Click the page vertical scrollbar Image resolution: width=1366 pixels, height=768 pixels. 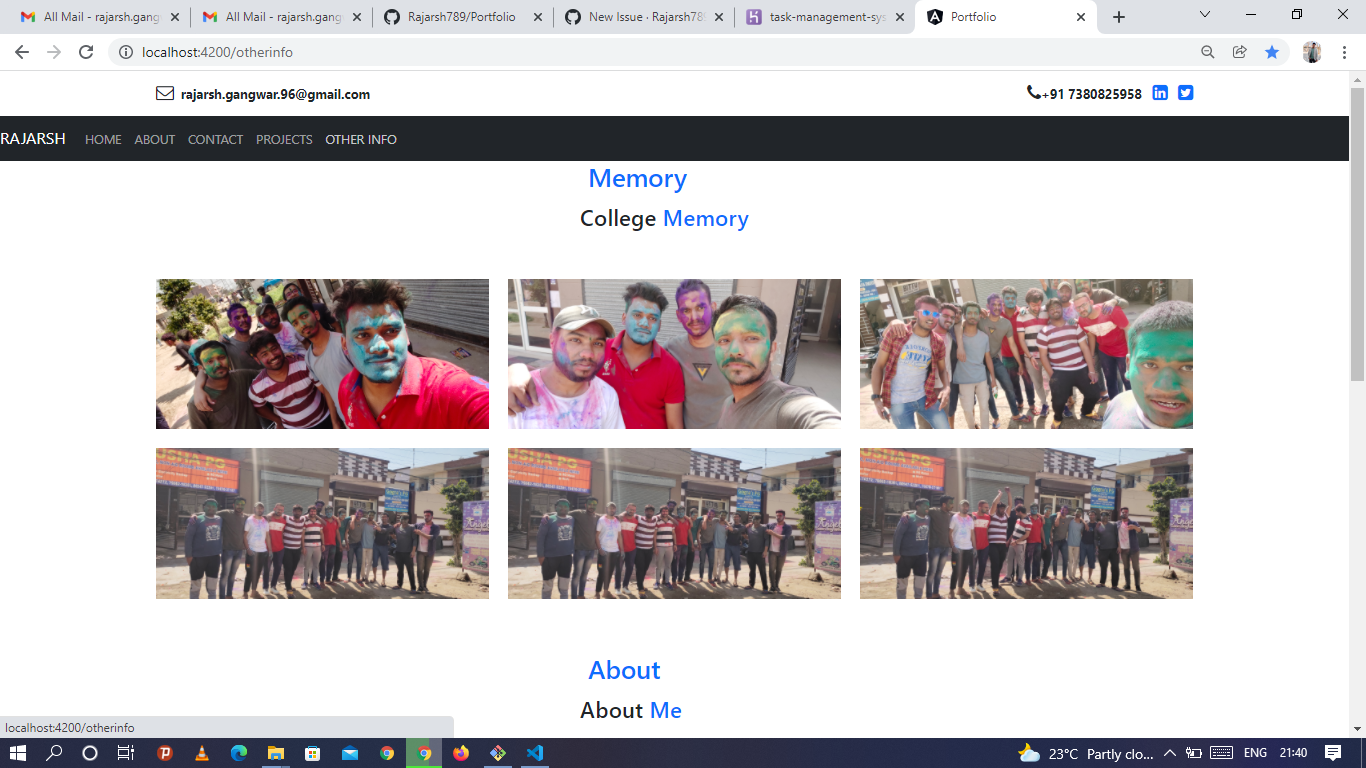tap(1357, 234)
